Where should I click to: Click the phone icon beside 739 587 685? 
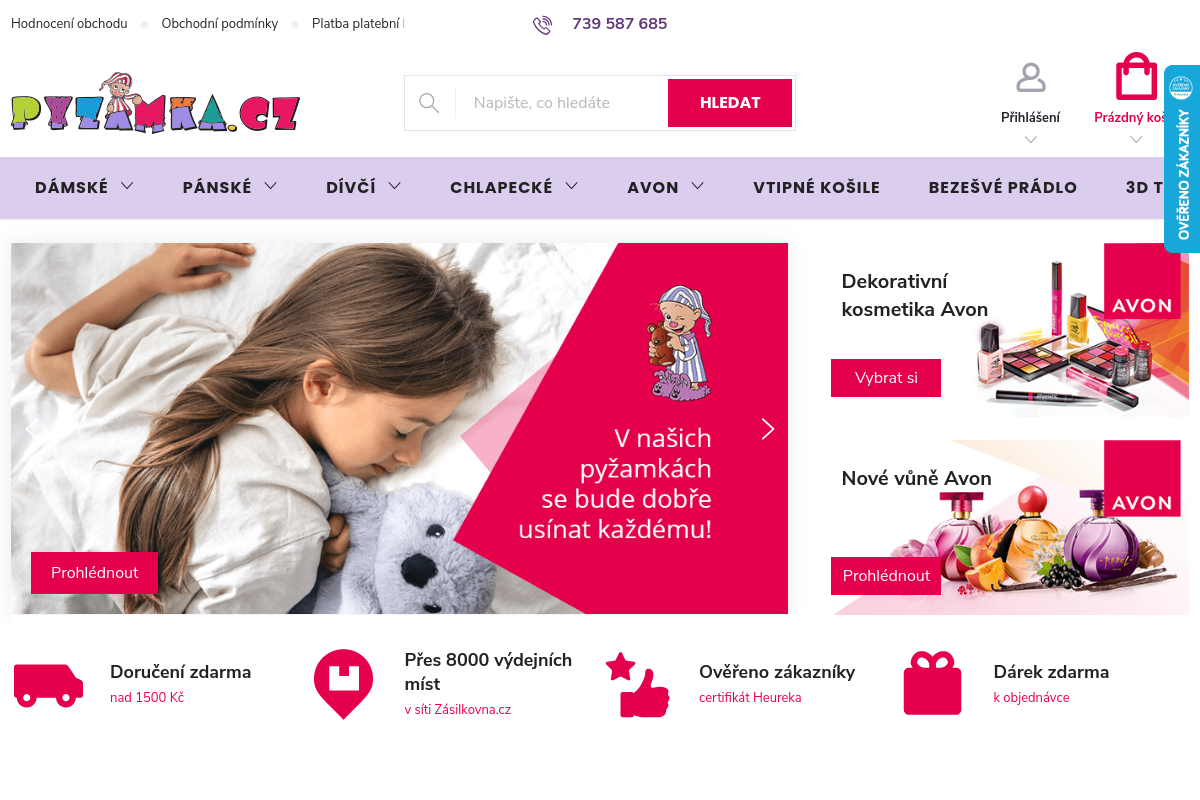point(542,25)
